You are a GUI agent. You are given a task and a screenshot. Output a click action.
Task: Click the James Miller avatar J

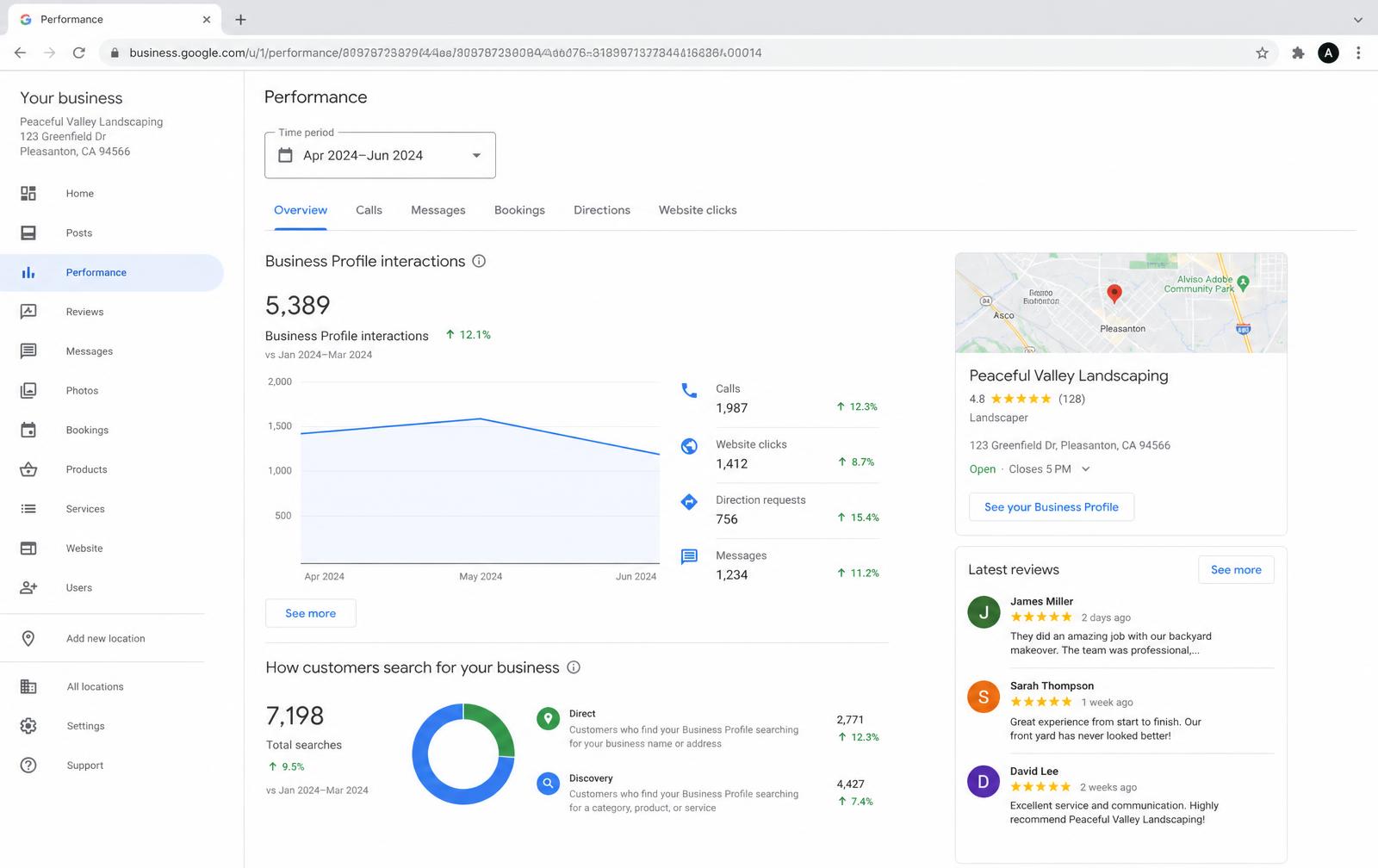984,612
